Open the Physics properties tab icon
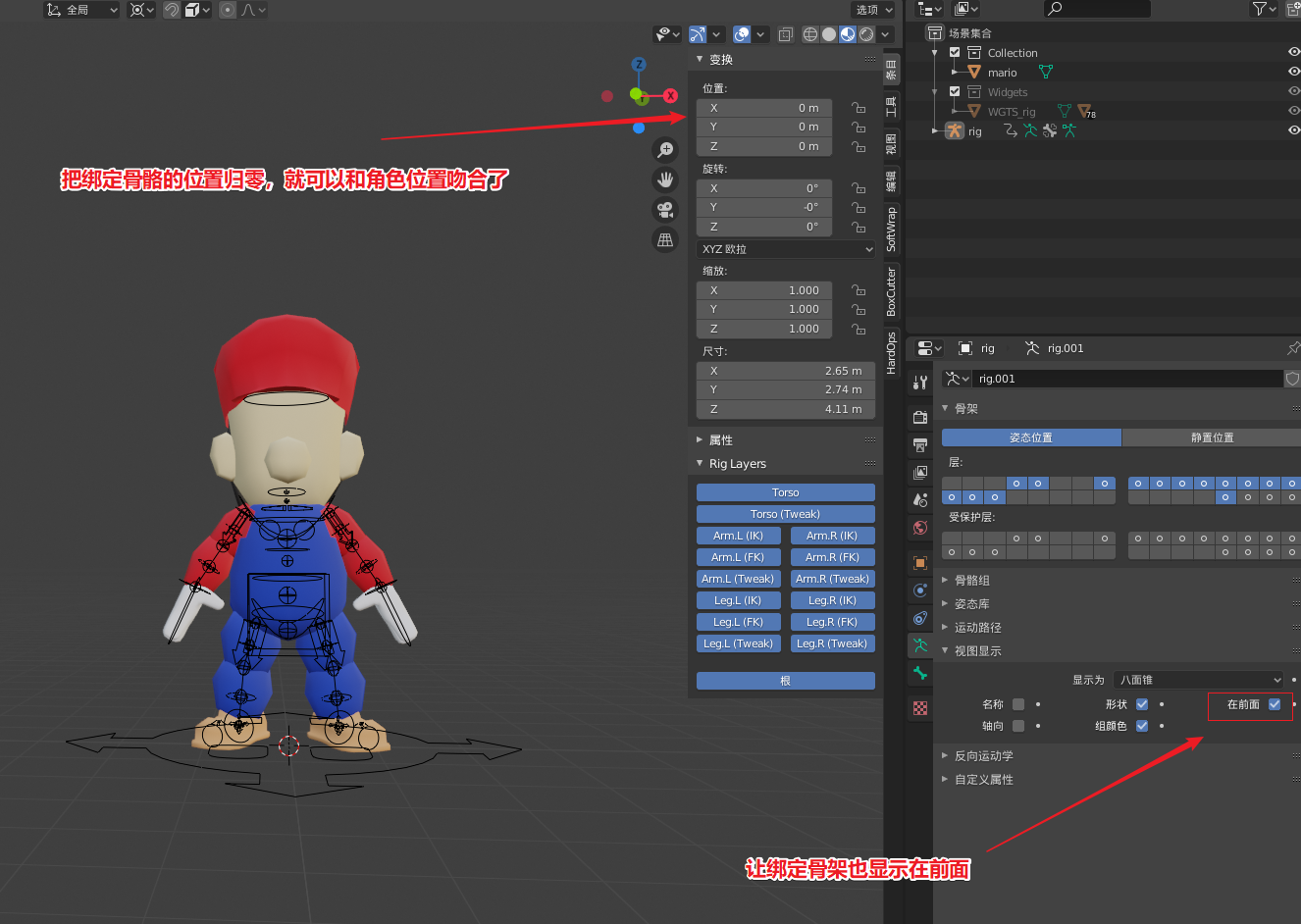 click(x=920, y=590)
